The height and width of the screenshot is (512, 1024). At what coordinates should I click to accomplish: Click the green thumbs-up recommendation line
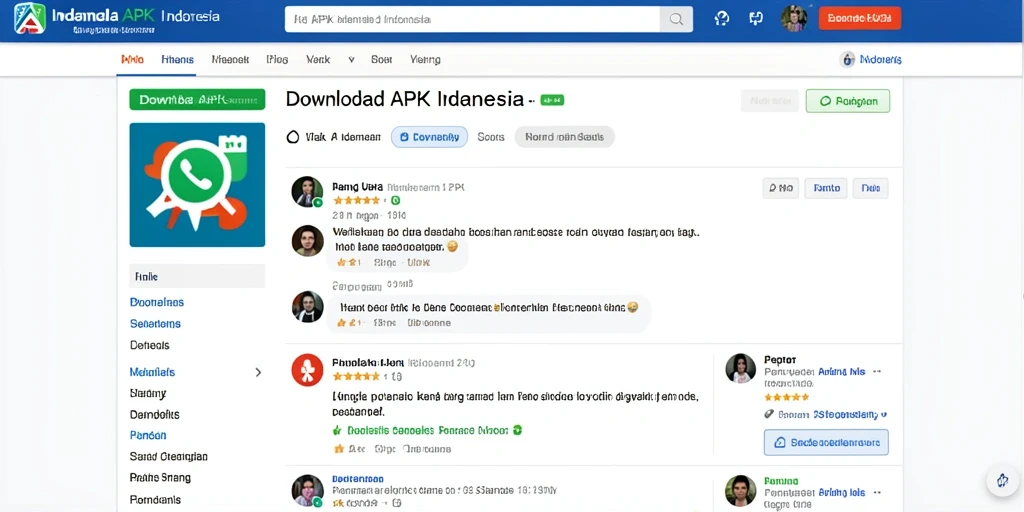(x=427, y=430)
